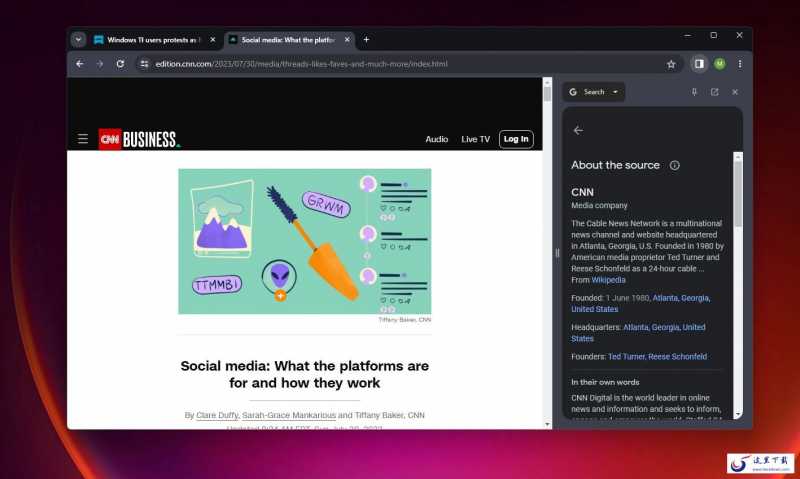Maximize the browser window
The height and width of the screenshot is (479, 800).
coord(713,35)
